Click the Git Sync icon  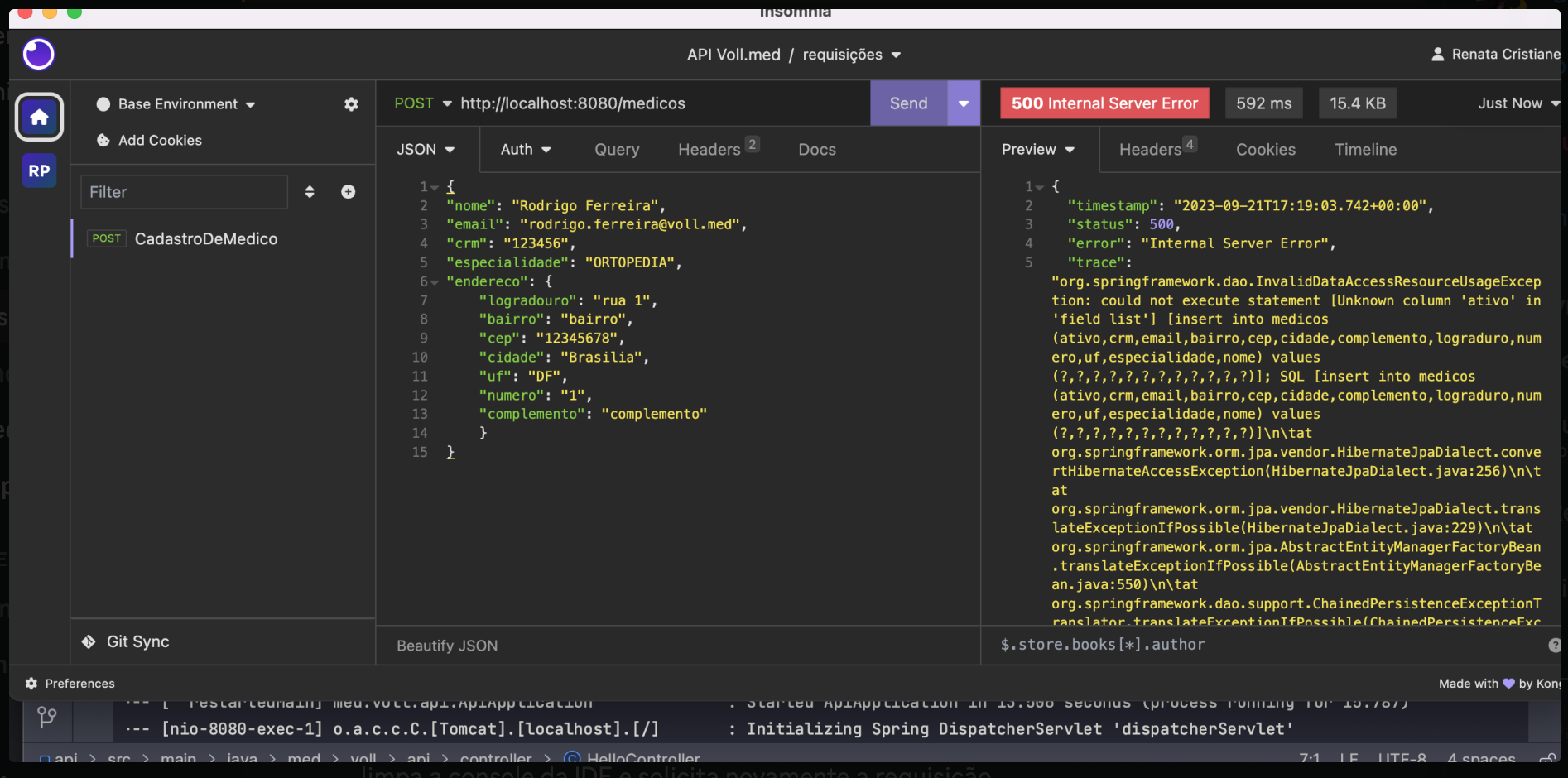pyautogui.click(x=89, y=641)
